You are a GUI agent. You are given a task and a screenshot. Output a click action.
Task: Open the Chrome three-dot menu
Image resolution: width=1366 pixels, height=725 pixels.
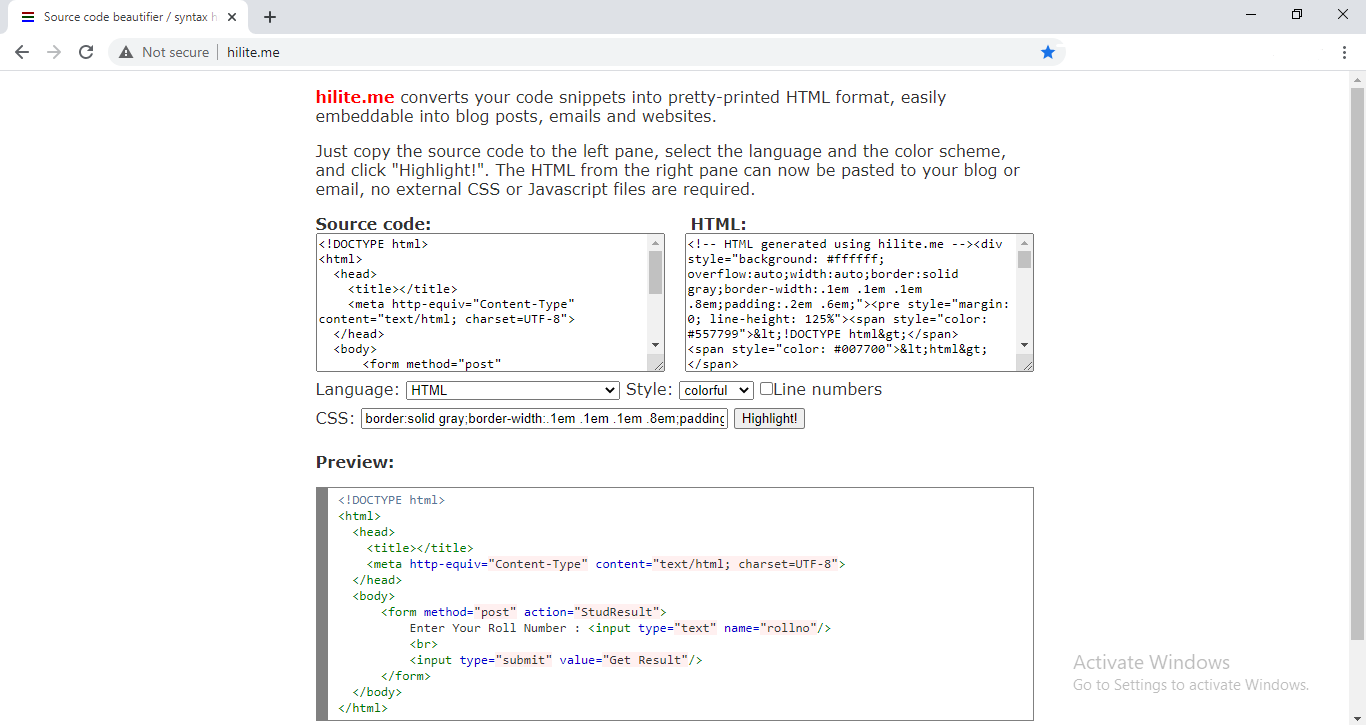pyautogui.click(x=1345, y=51)
